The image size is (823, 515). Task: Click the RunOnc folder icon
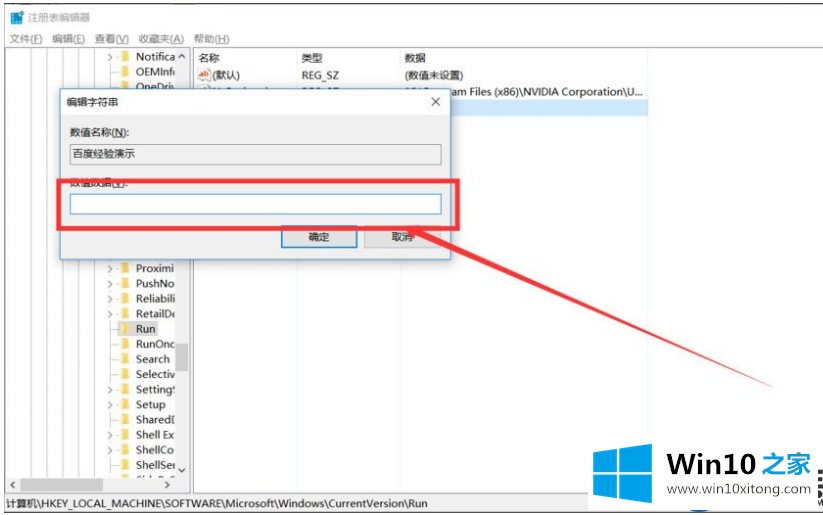125,344
